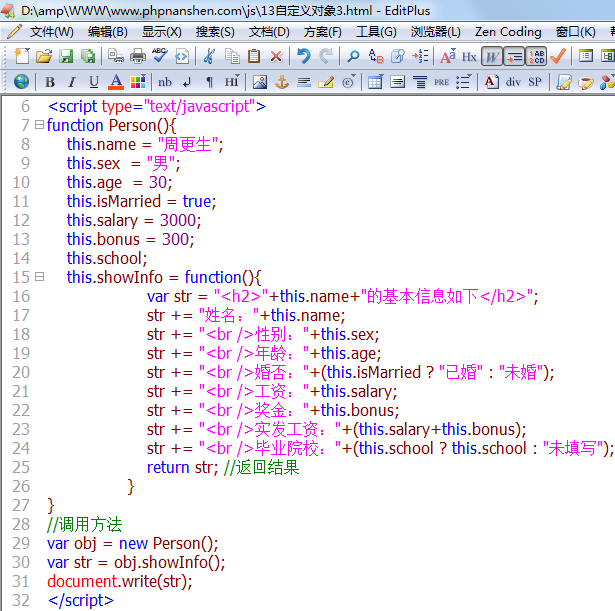
Task: Insert image tag icon
Action: click(x=260, y=82)
